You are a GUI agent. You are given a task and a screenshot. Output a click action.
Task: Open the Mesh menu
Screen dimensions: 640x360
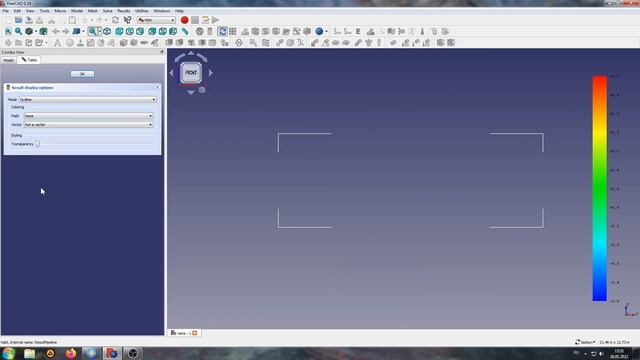click(93, 11)
